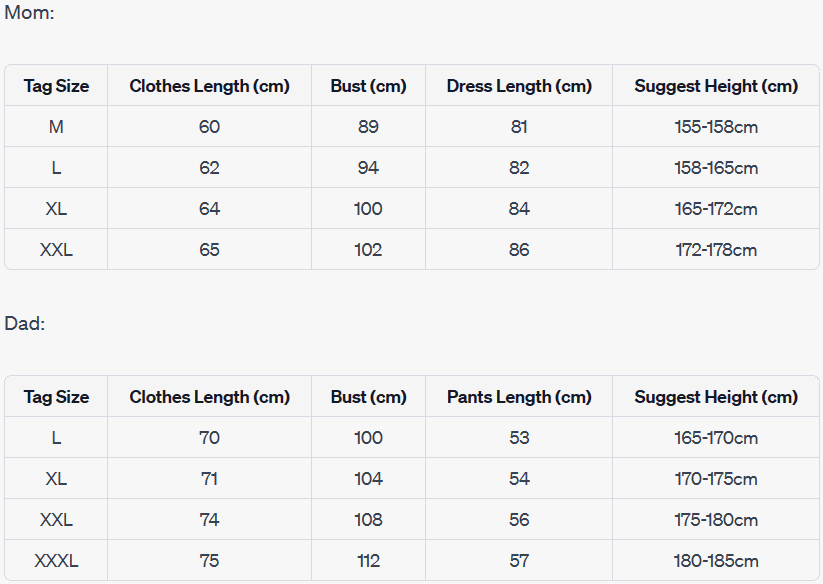Click the Mom table Dress Length header

(519, 86)
